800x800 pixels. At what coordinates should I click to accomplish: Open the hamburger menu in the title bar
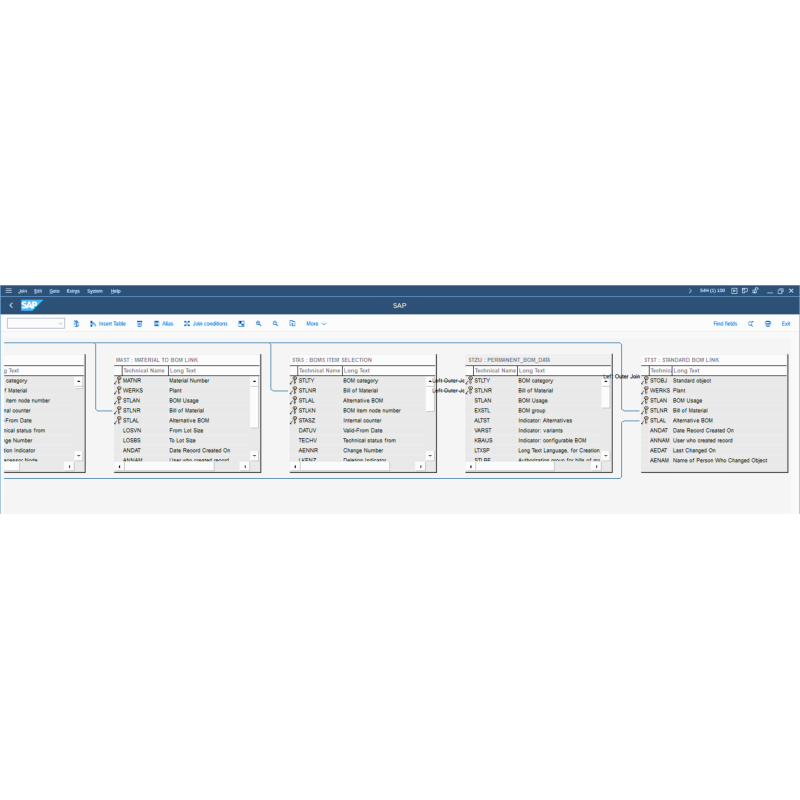(x=9, y=291)
